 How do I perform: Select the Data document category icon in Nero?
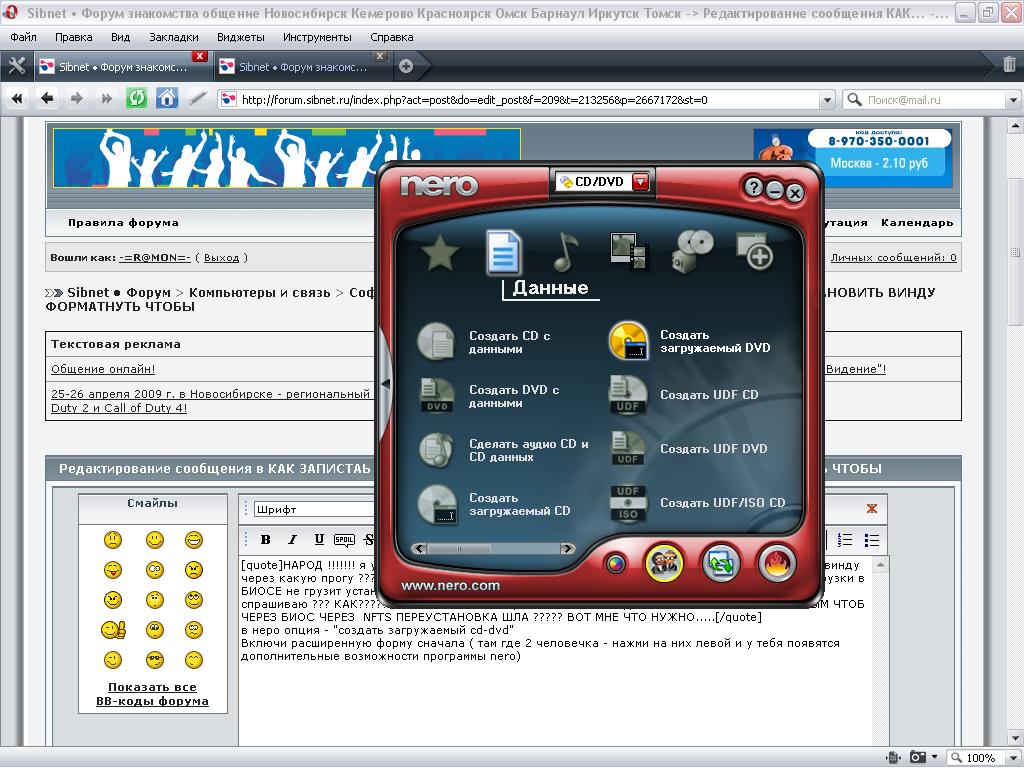tap(503, 252)
